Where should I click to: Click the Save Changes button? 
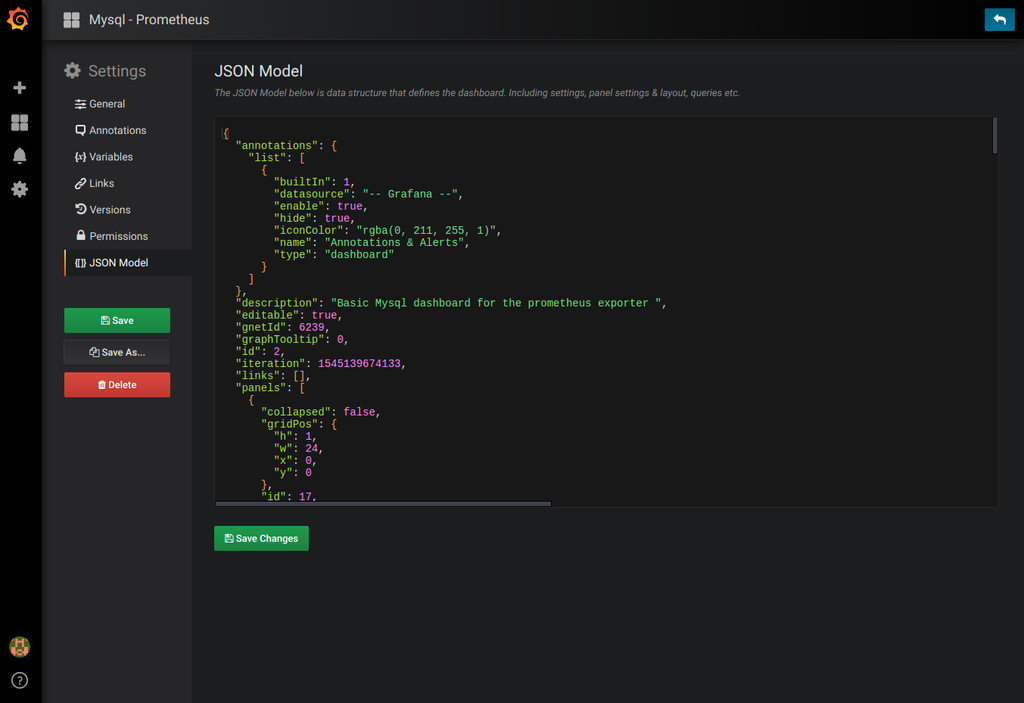[x=261, y=538]
